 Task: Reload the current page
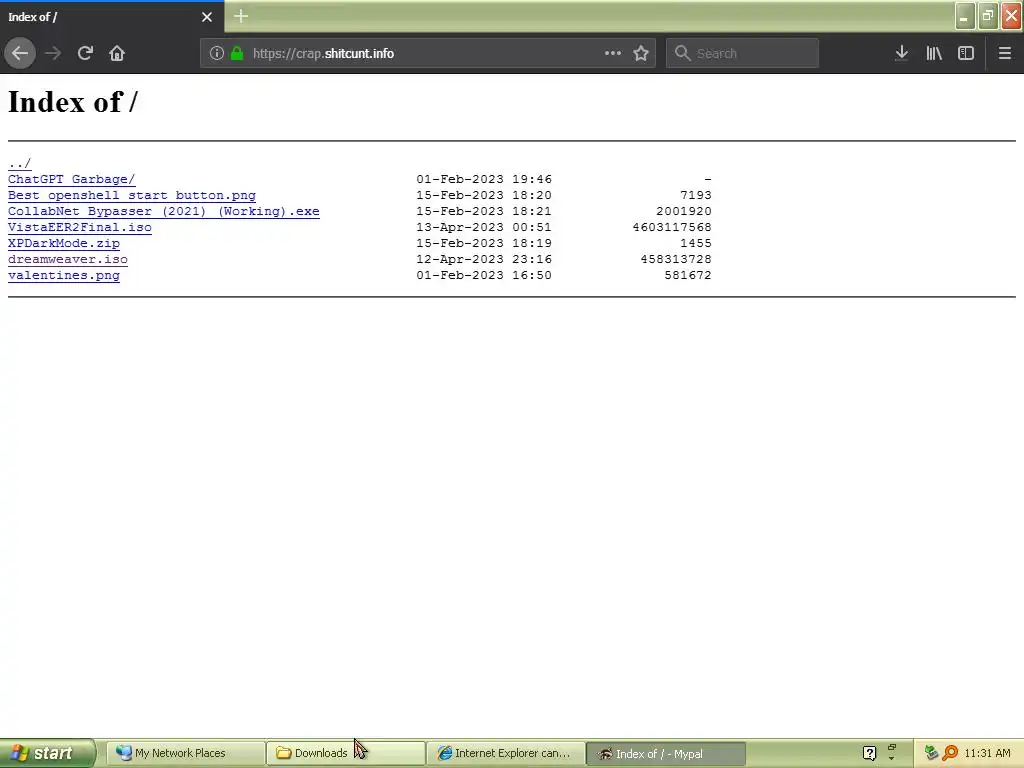(x=85, y=54)
